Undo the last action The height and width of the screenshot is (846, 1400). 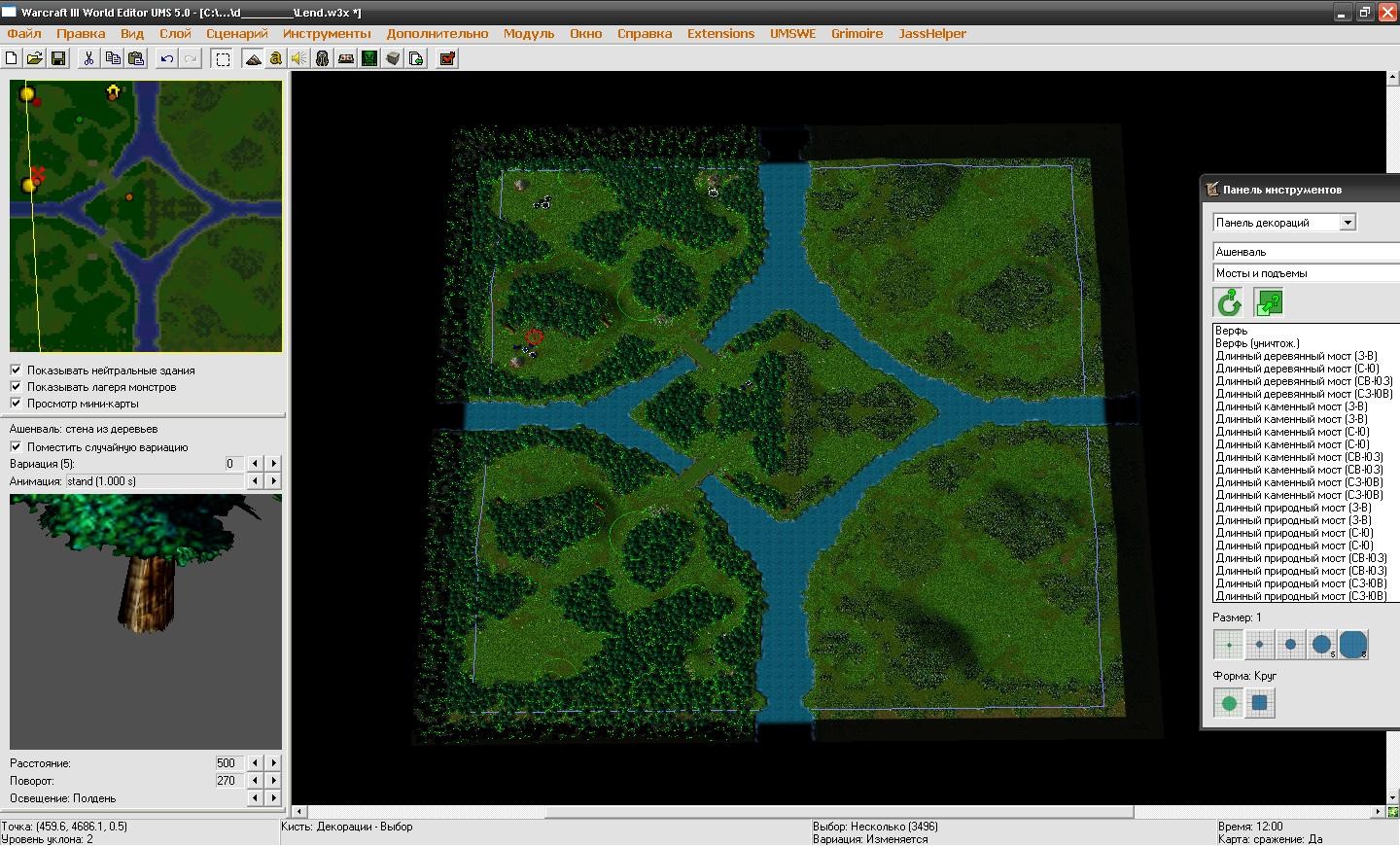tap(167, 58)
